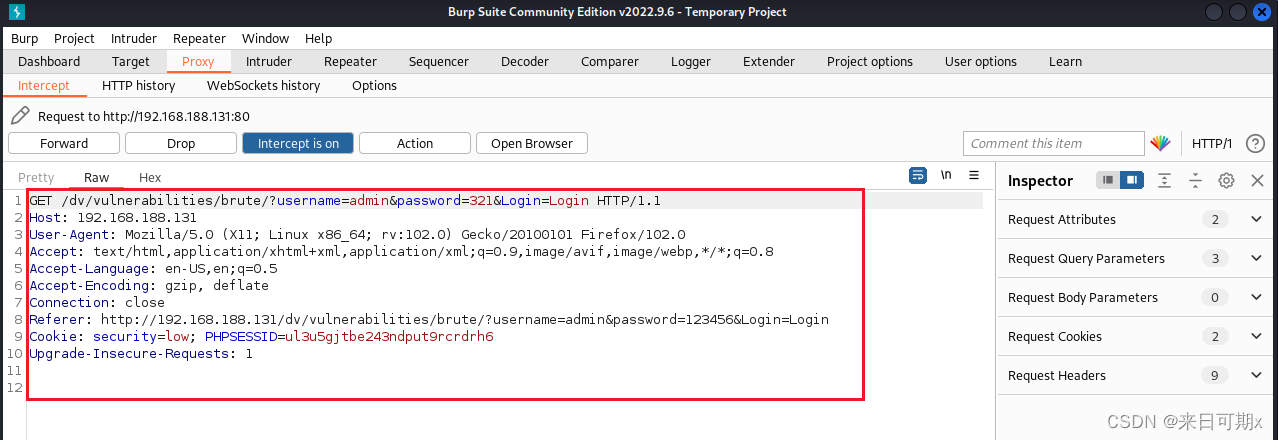
Task: Open Inspector settings gear
Action: [1226, 180]
